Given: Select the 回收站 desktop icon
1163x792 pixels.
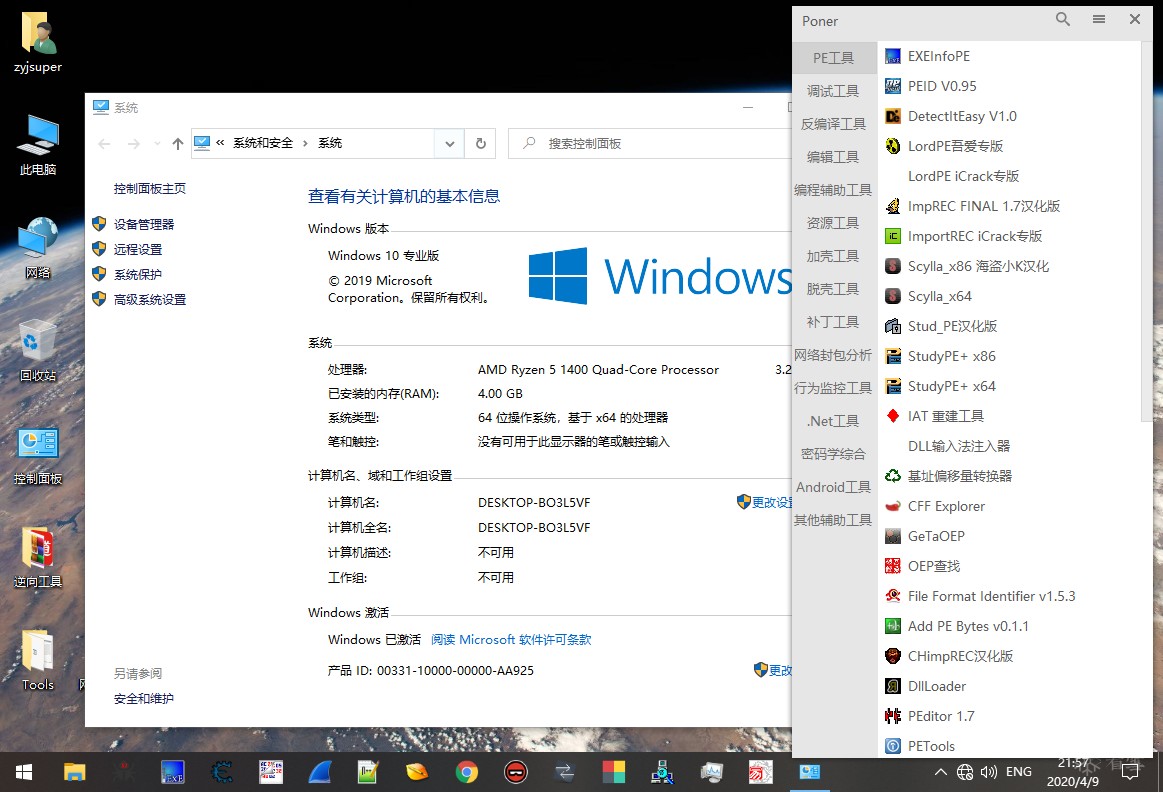Looking at the screenshot, I should 38,351.
